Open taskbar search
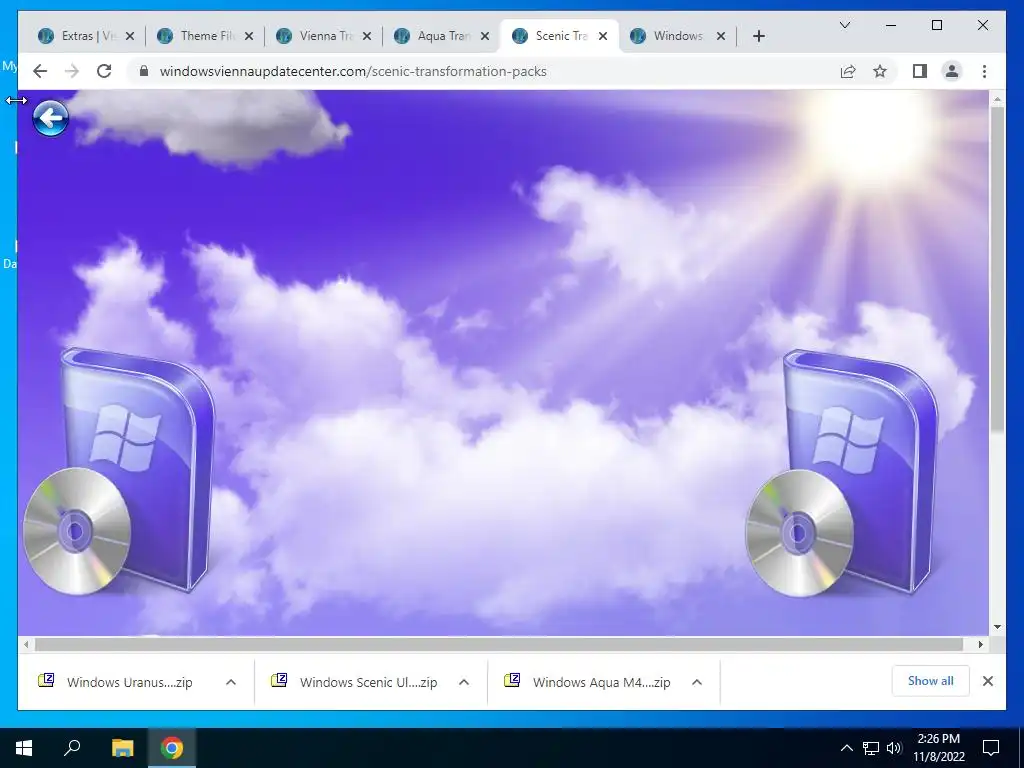 click(72, 748)
